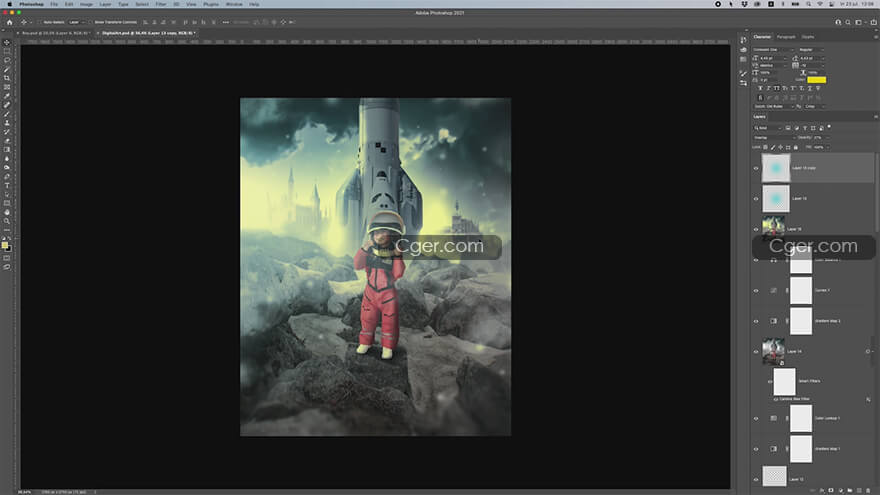Click Photoshop search icon at top right

click(x=848, y=22)
